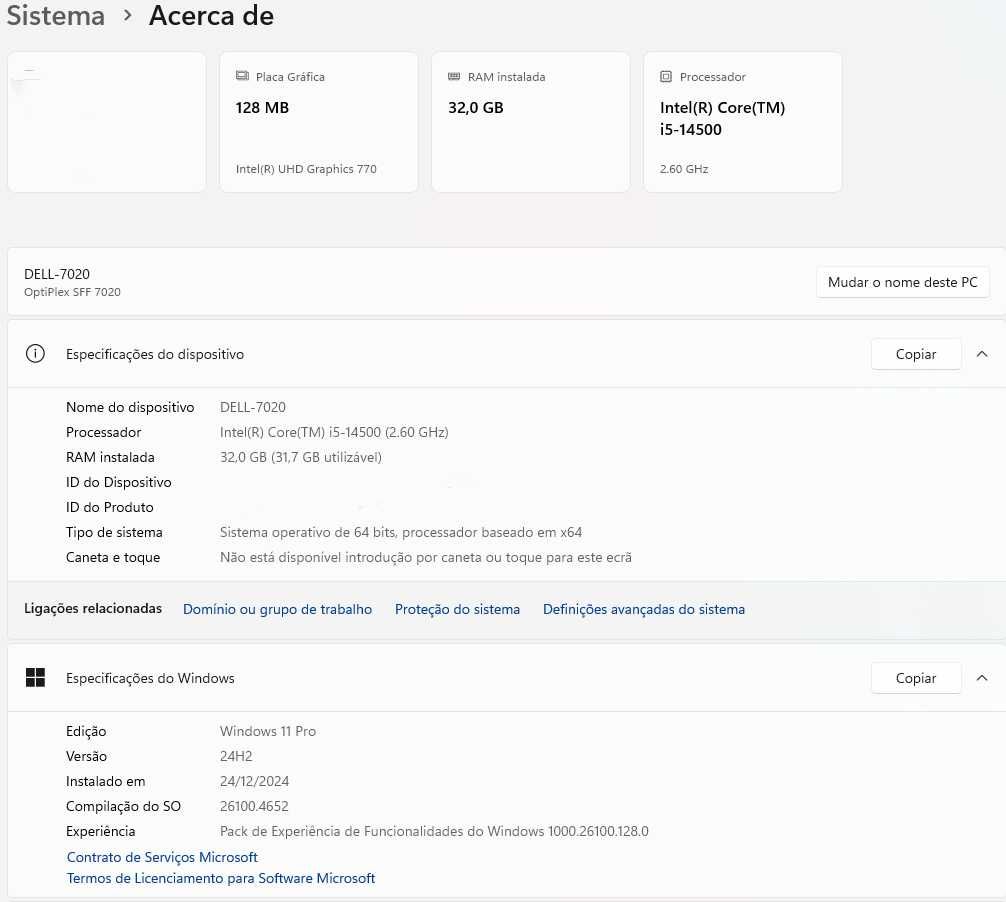Select the Tipo de sistema label
Screen dimensions: 1006x902
[114, 532]
